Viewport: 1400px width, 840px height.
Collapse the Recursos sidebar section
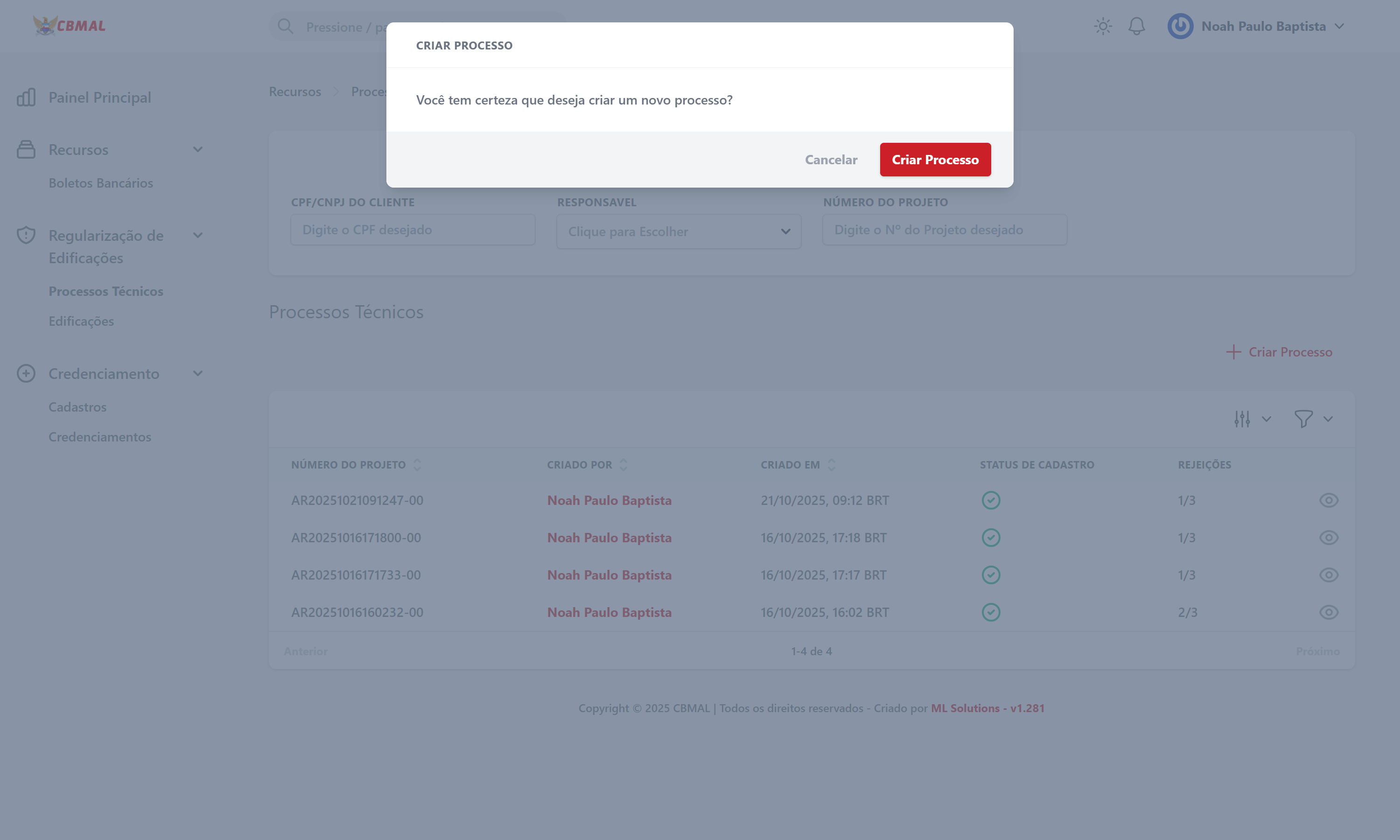click(197, 149)
